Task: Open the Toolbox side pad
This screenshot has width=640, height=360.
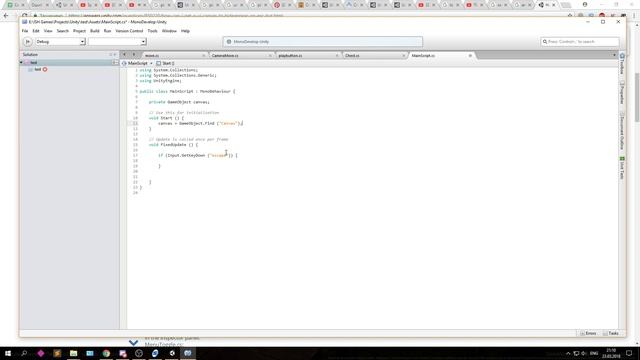Action: (x=622, y=64)
